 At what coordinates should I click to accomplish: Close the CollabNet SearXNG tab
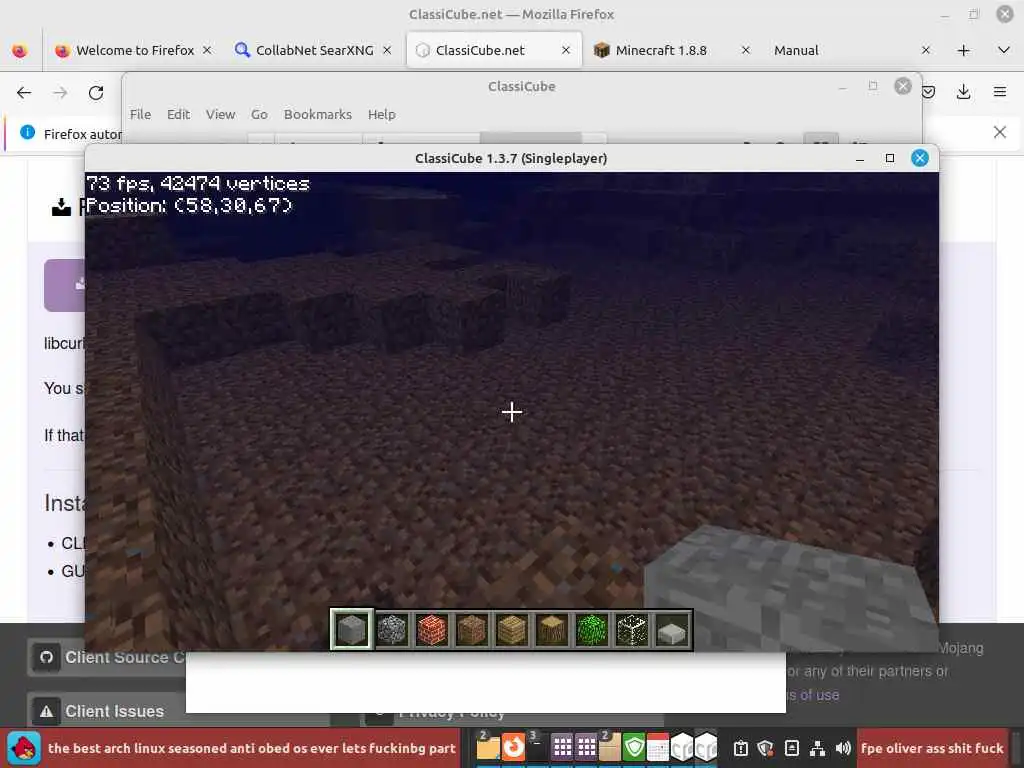pos(387,50)
